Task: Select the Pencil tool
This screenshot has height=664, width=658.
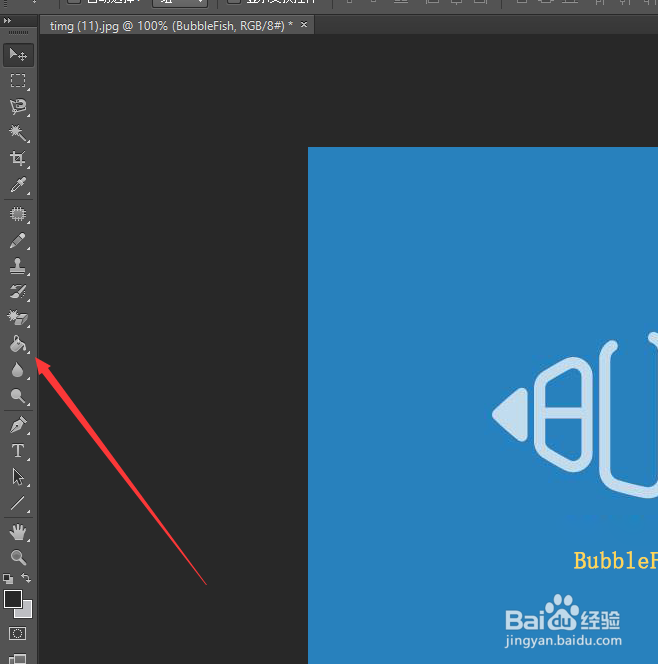Action: pos(18,240)
